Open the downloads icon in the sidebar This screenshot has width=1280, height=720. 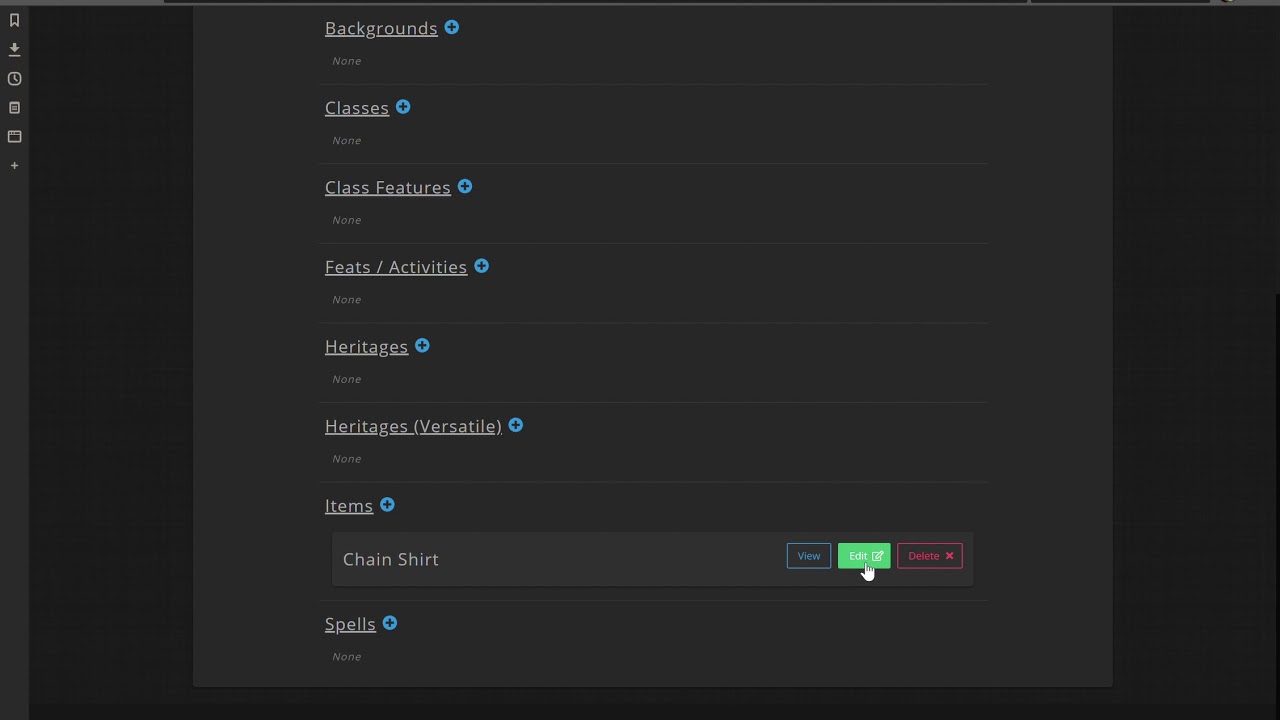click(14, 49)
